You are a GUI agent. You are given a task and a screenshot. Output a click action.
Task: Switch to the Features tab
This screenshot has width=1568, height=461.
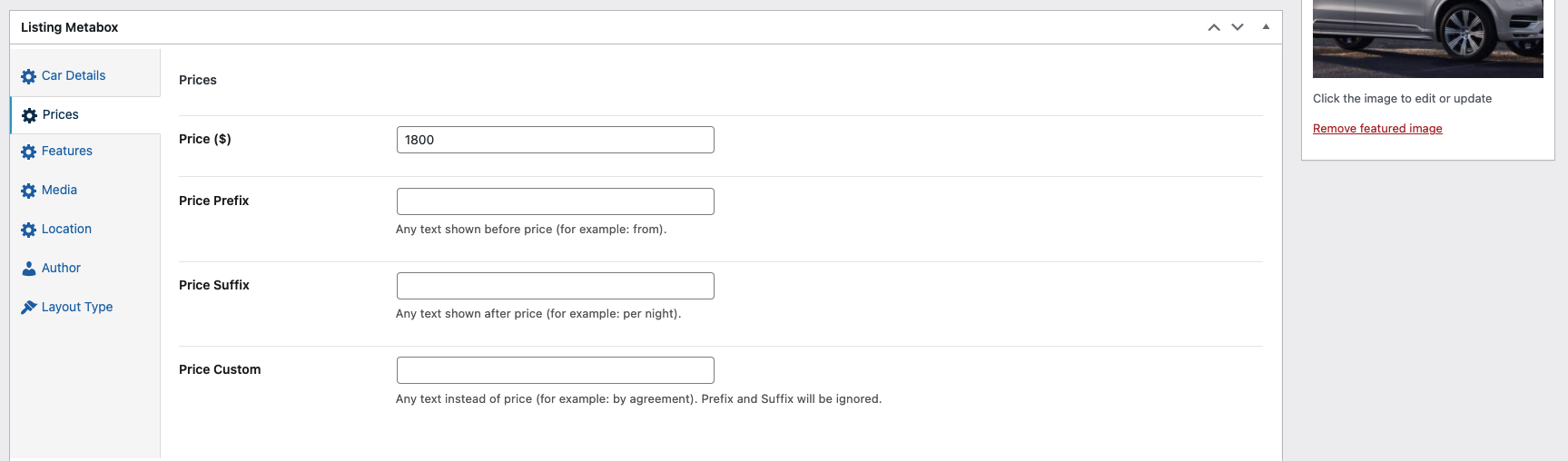pyautogui.click(x=67, y=151)
